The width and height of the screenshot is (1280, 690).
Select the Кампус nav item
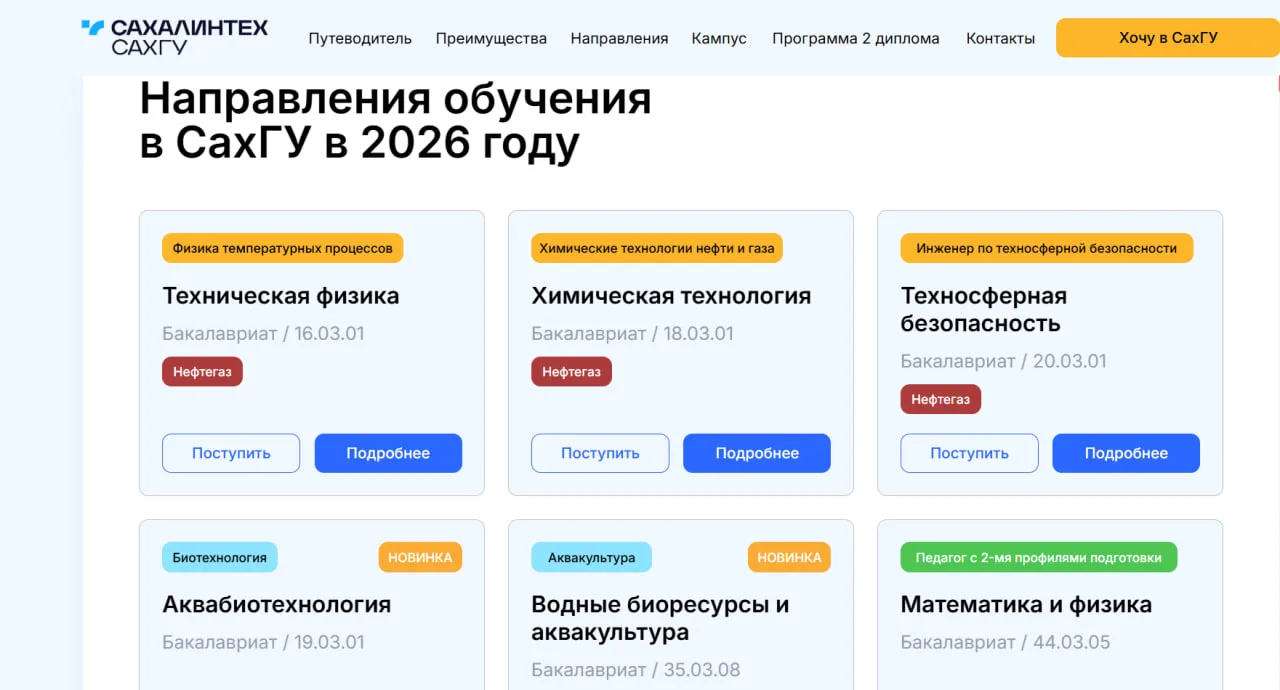coord(719,38)
